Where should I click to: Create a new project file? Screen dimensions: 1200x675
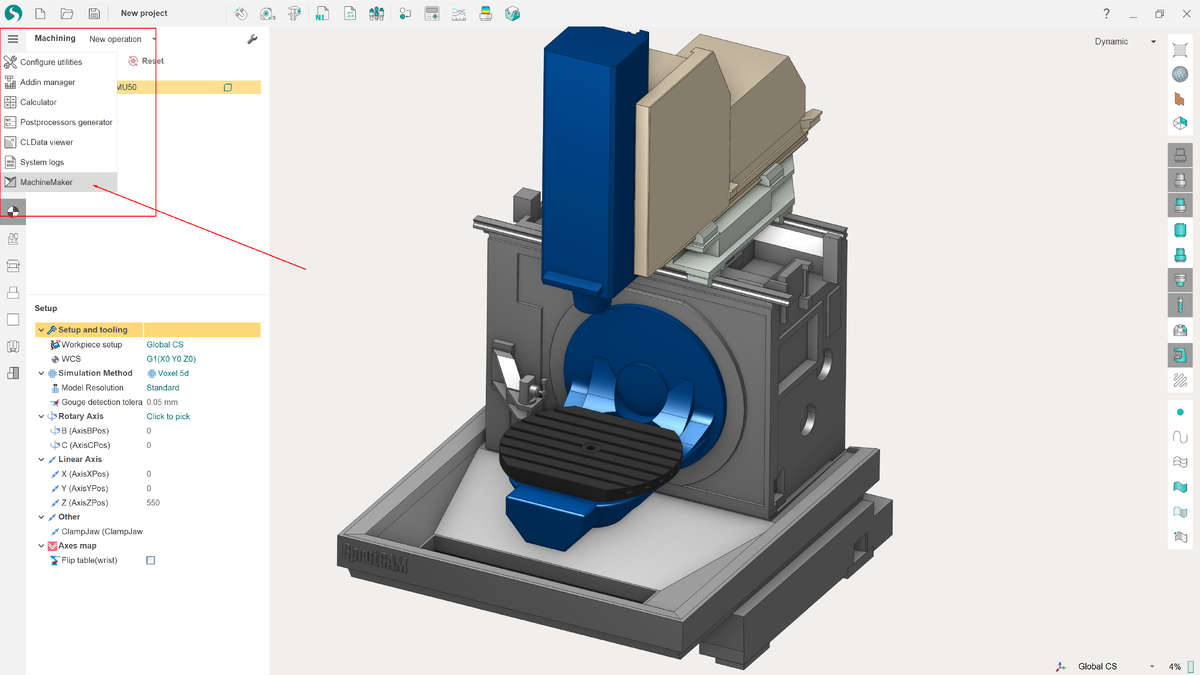click(40, 14)
